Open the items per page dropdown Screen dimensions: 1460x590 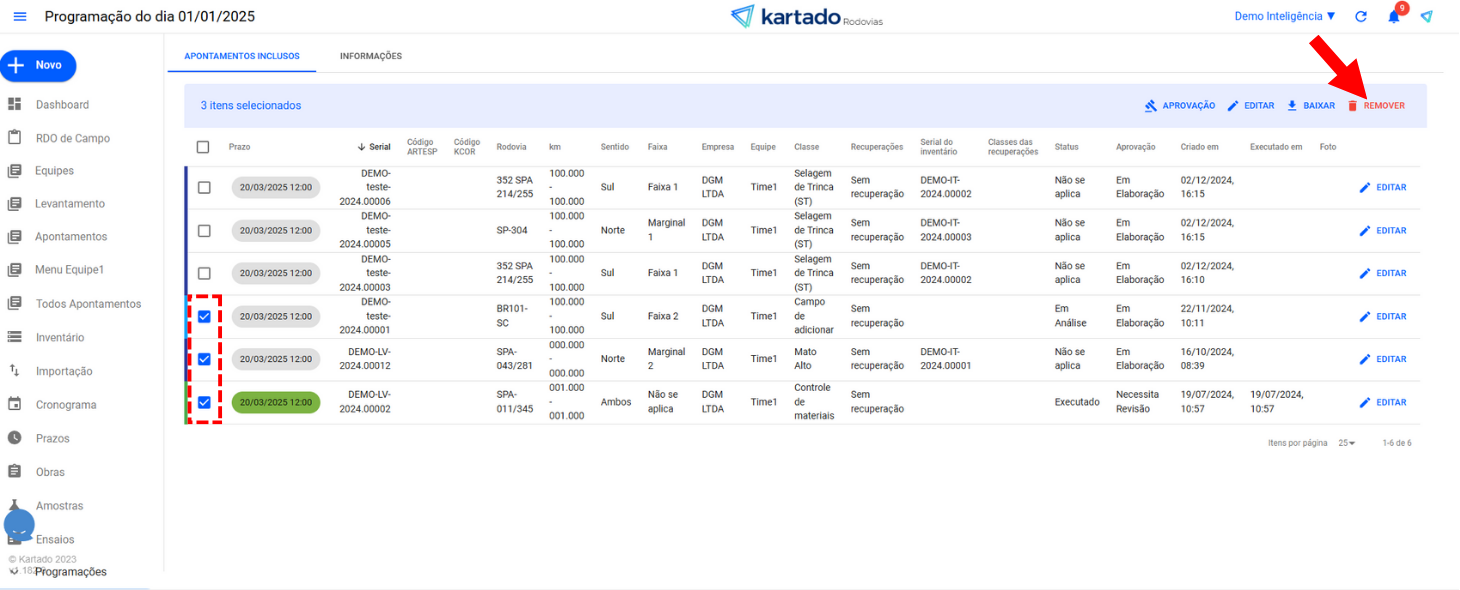point(1347,443)
